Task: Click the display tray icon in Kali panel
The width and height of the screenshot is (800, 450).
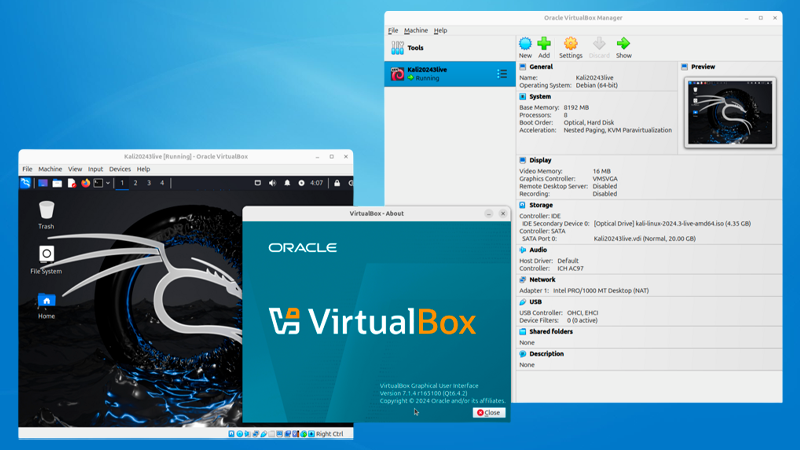Action: [258, 183]
